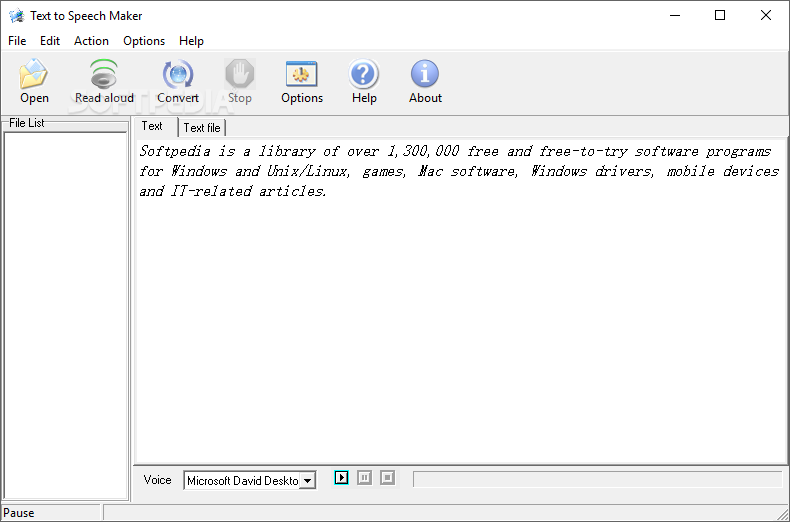The image size is (790, 522).
Task: Close the Text to Speech Maker window
Action: (766, 16)
